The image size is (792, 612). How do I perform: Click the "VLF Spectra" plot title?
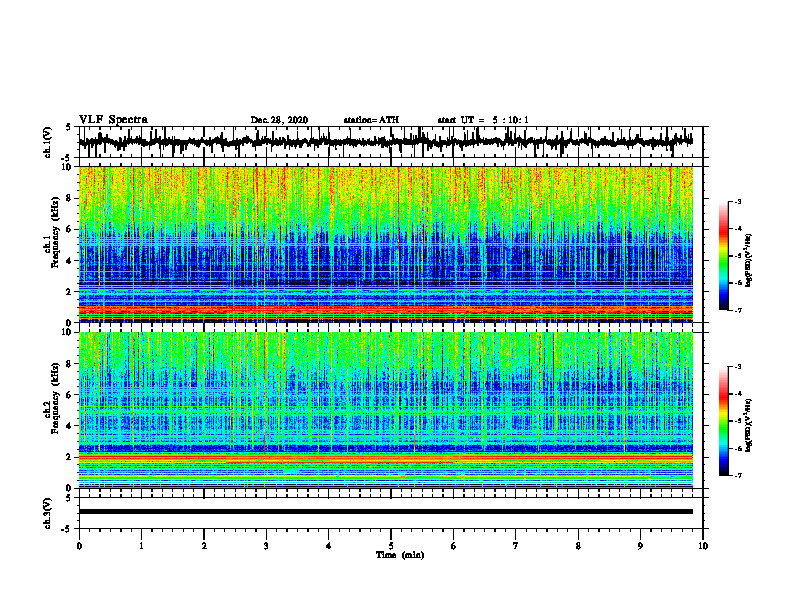(113, 120)
